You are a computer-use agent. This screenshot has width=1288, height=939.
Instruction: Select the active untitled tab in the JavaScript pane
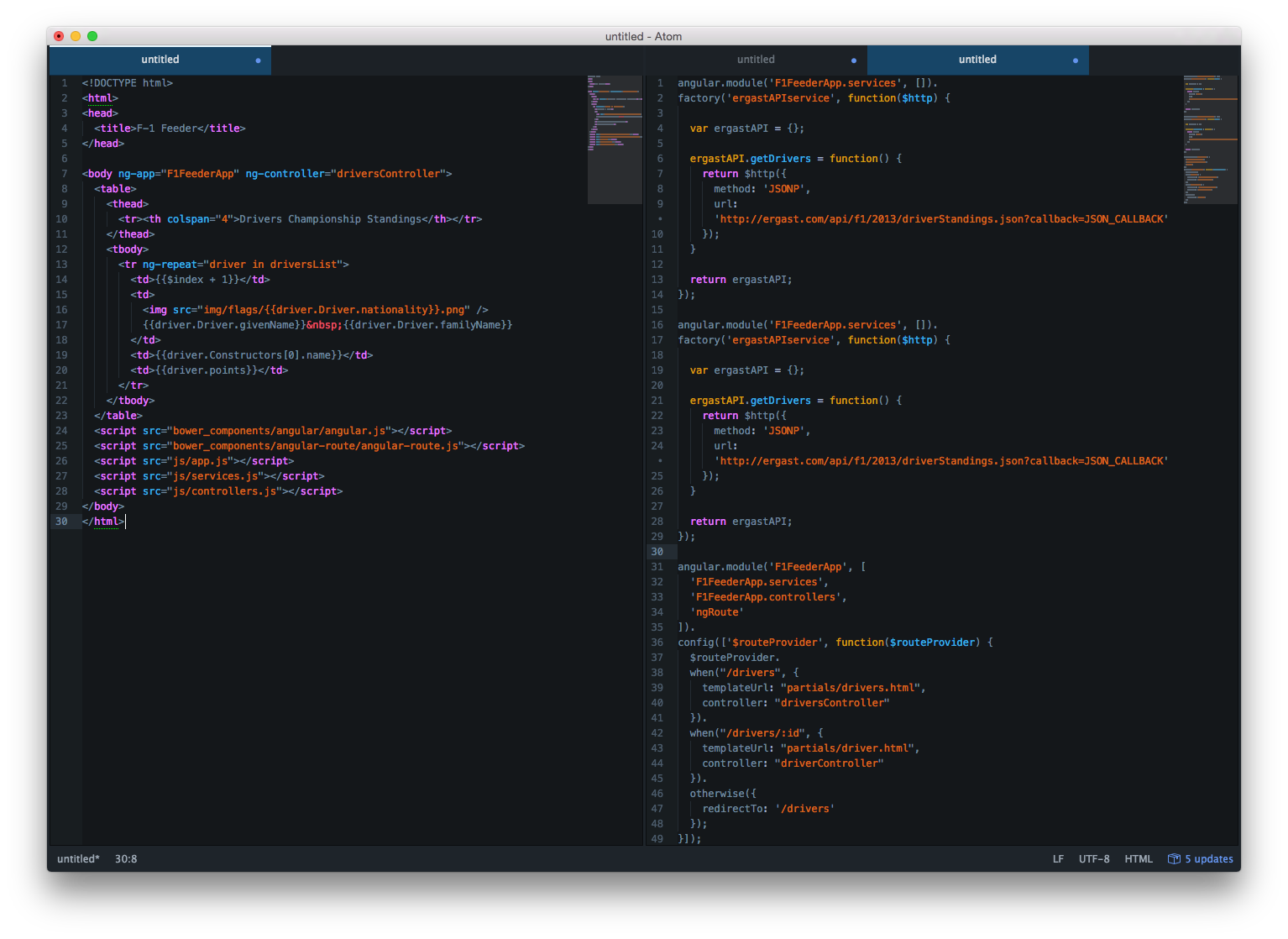click(x=977, y=60)
